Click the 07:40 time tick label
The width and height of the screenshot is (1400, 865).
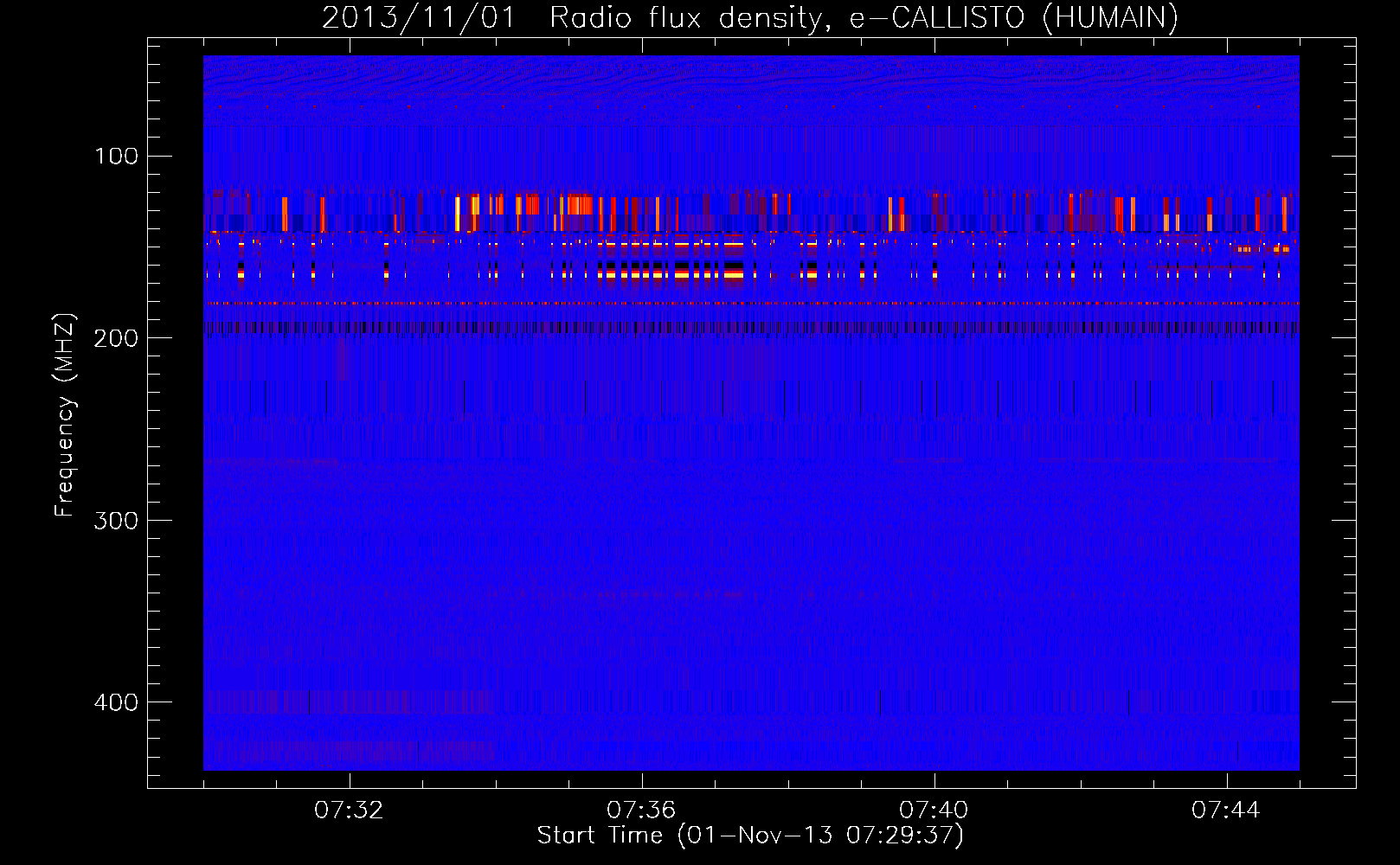[934, 811]
